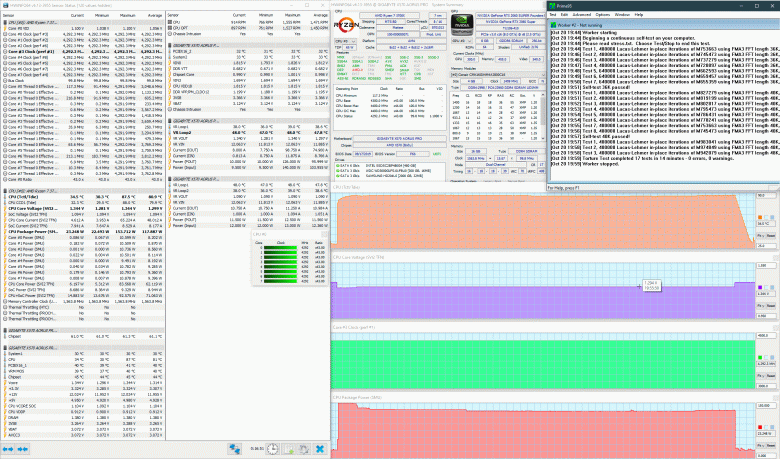Click the Maximum column header in left sensor panel
780x459 pixels.
(127, 15)
